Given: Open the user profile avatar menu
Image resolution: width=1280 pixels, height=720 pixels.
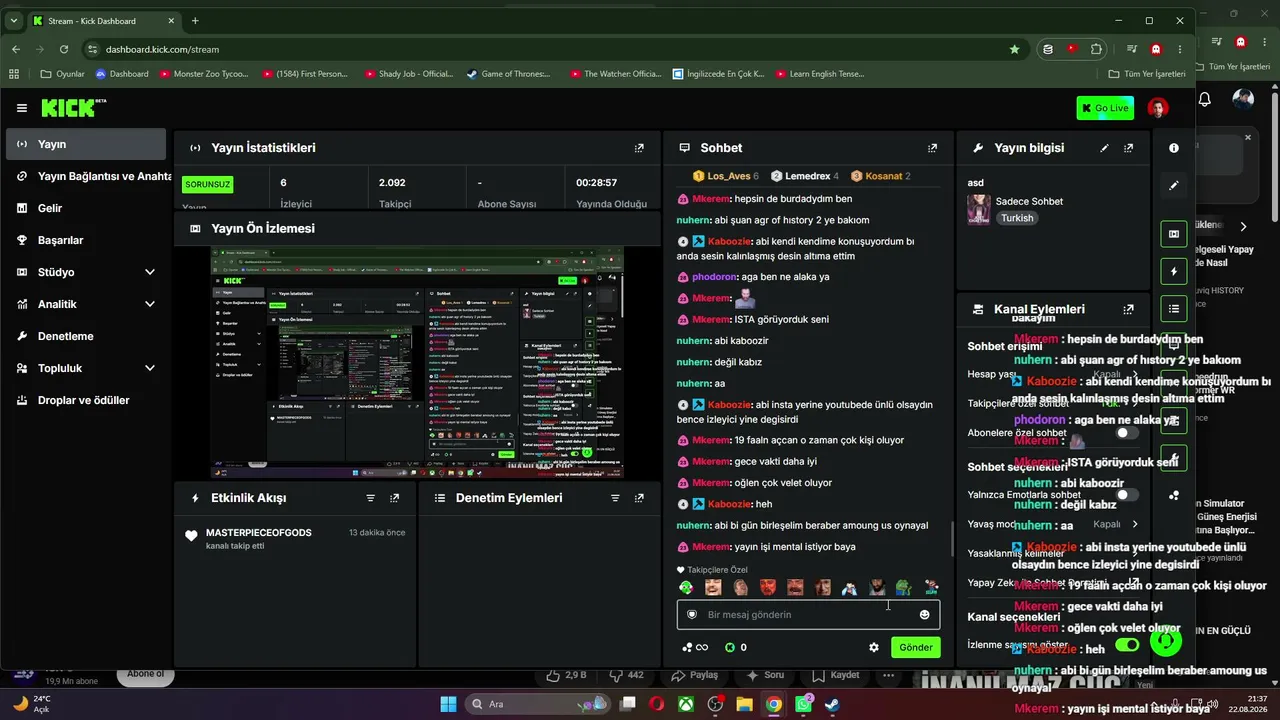Looking at the screenshot, I should click(x=1157, y=108).
